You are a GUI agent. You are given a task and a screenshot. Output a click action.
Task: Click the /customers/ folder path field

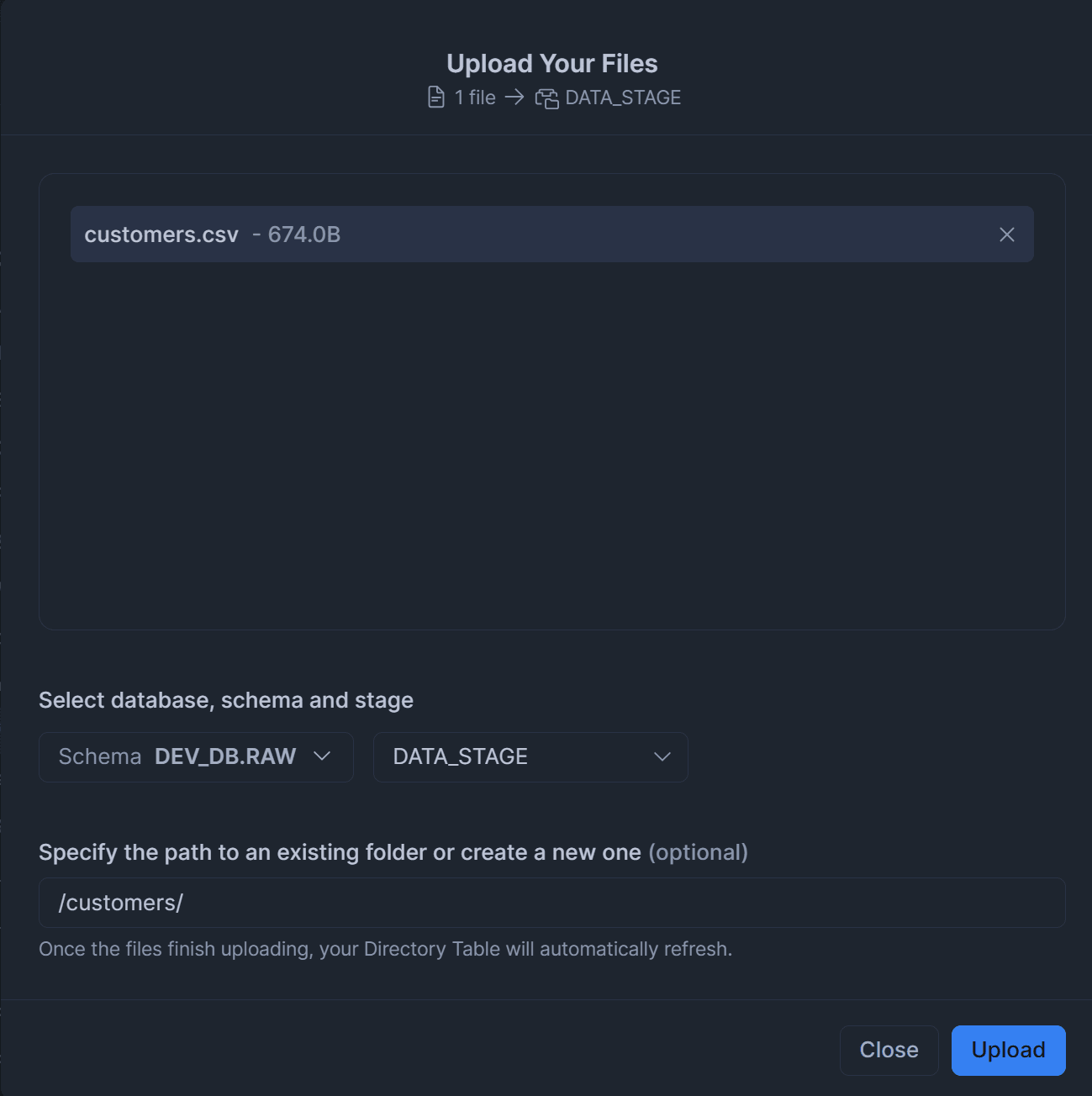pos(551,903)
